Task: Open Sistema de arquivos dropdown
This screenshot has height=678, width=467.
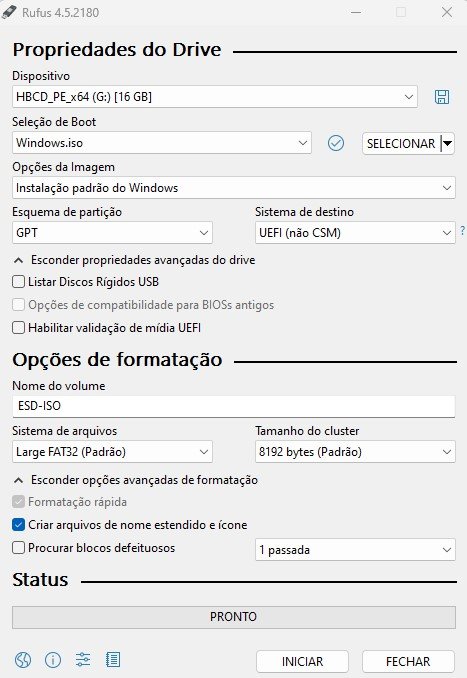Action: [112, 452]
